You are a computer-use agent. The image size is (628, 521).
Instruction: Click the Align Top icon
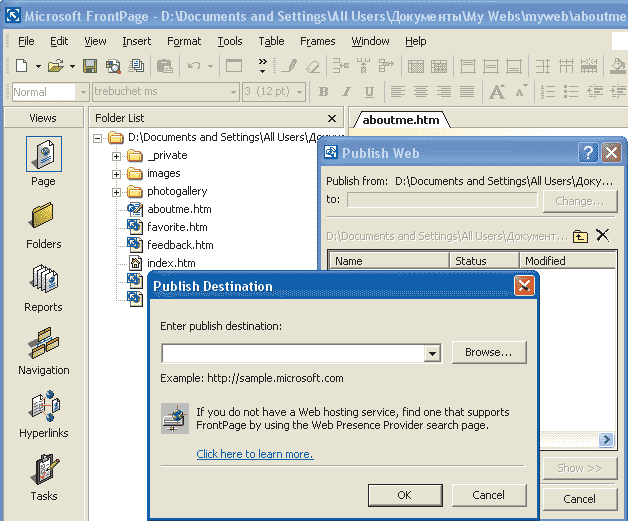pyautogui.click(x=467, y=66)
